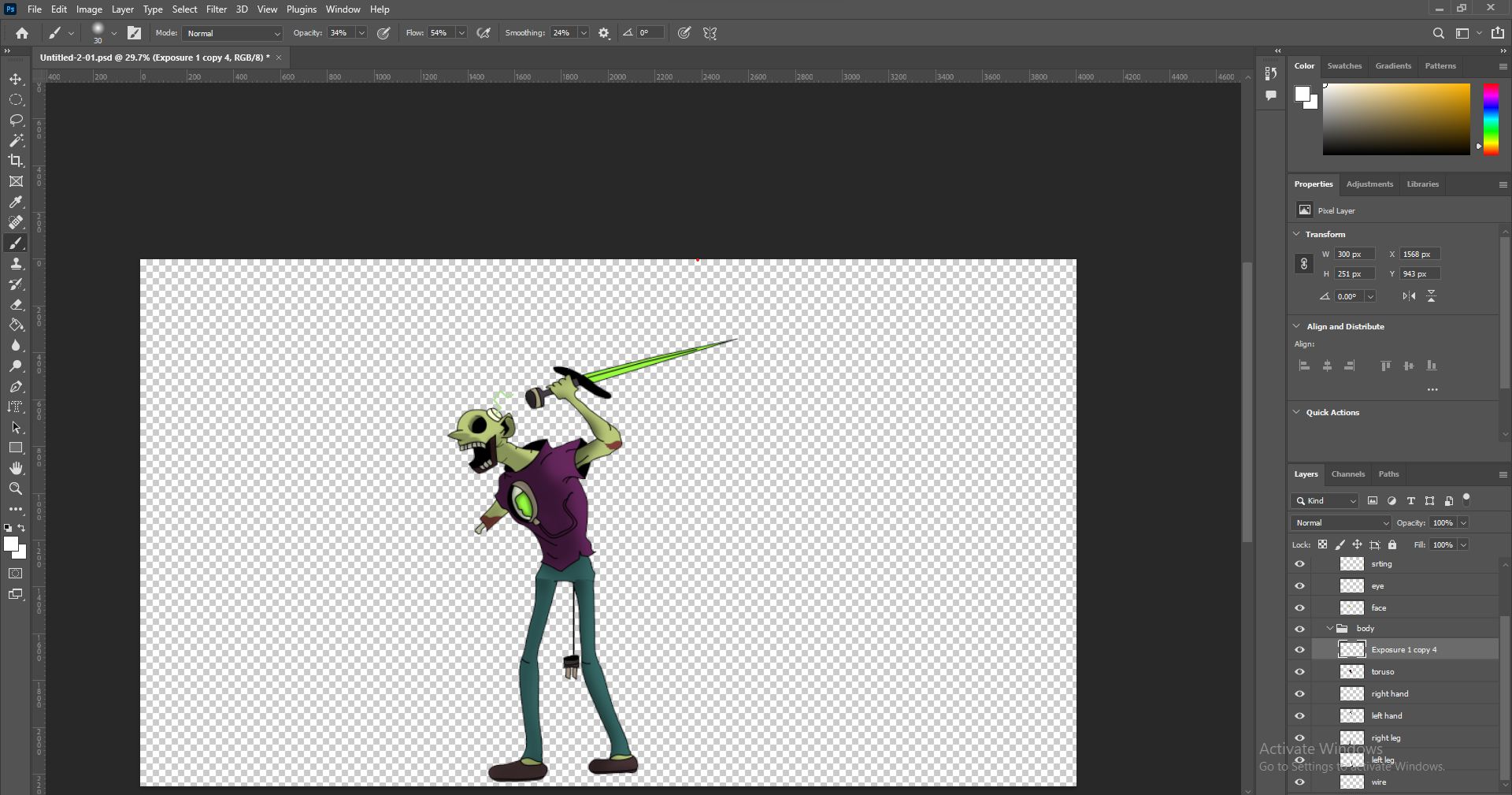Hide the toruso layer
This screenshot has height=795, width=1512.
[x=1299, y=672]
